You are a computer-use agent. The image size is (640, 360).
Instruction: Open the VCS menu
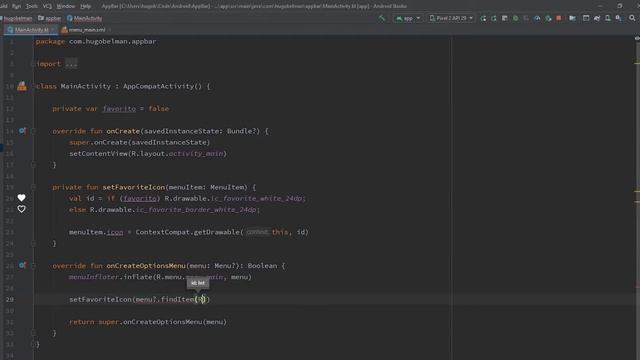(47, 6)
